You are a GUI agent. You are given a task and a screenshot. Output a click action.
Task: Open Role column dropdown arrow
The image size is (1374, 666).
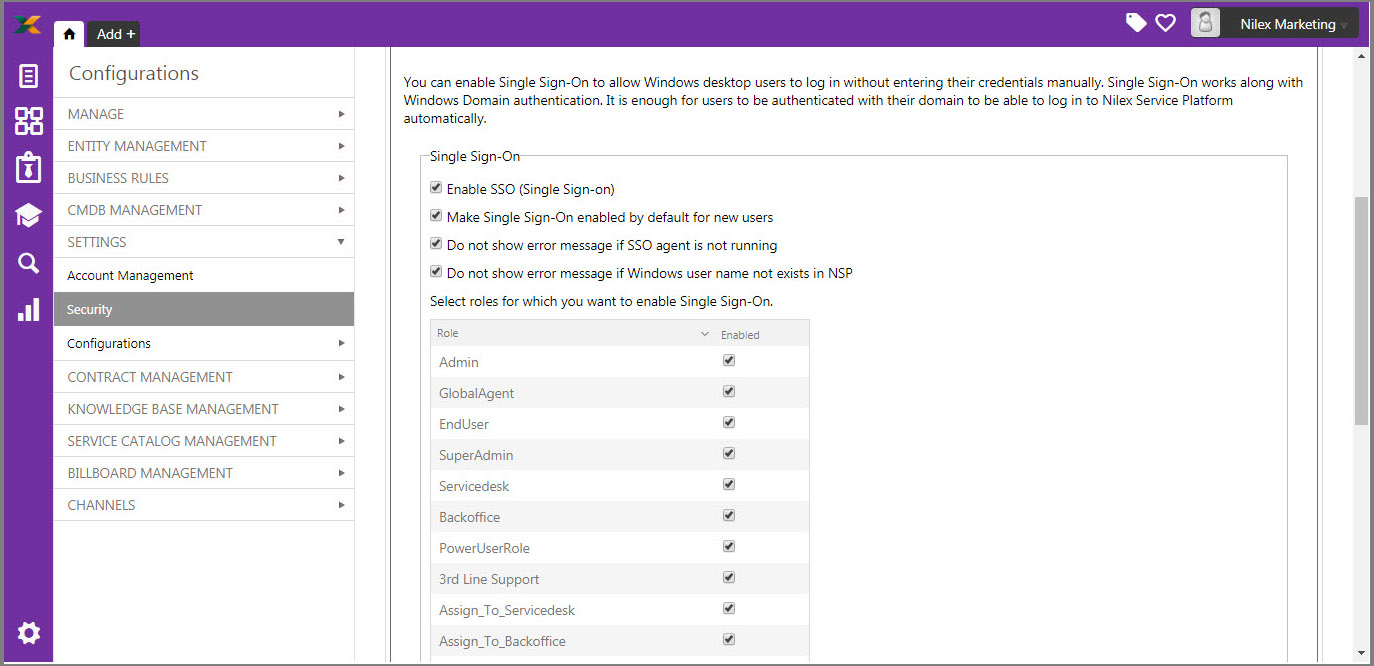tap(705, 333)
